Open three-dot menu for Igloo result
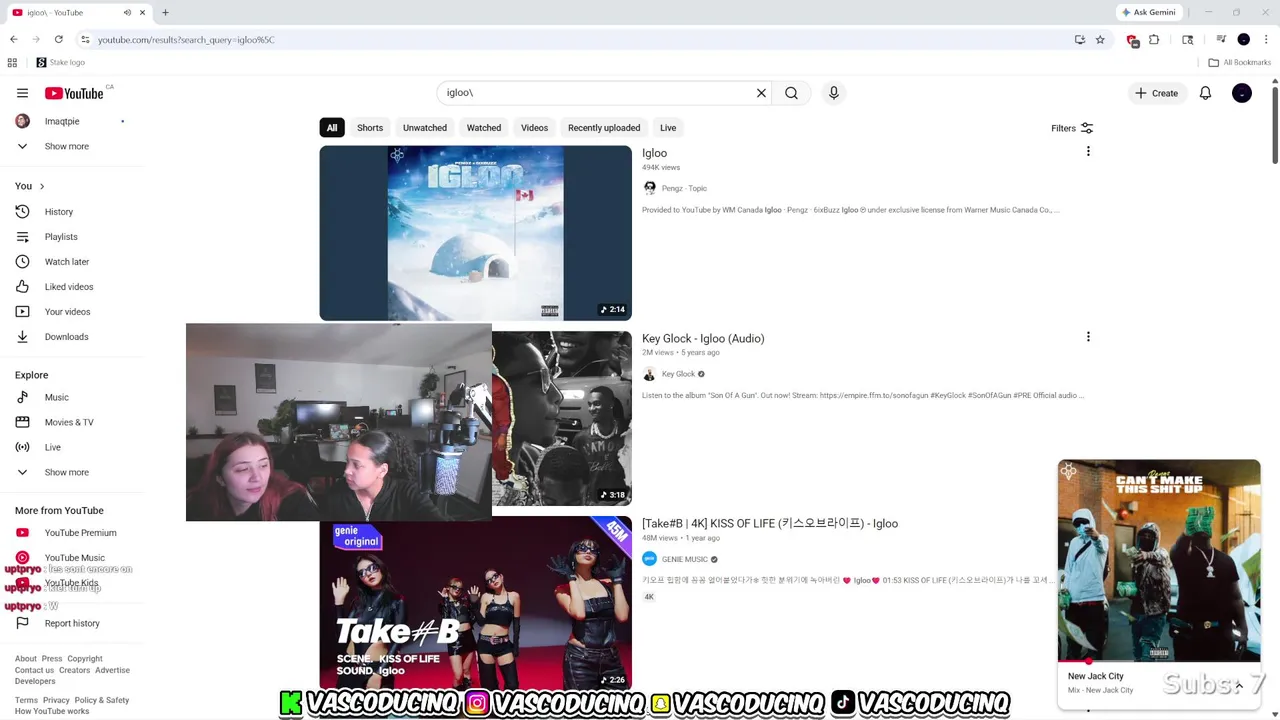Screen dimensions: 1280x720 point(1088,152)
